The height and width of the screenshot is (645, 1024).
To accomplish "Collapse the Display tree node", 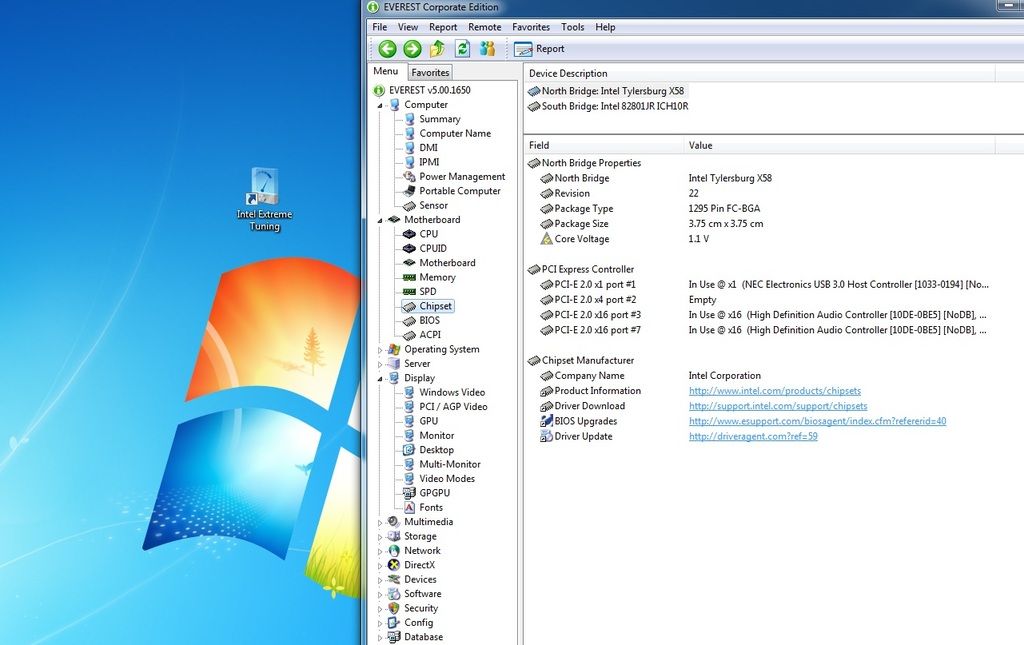I will point(380,378).
